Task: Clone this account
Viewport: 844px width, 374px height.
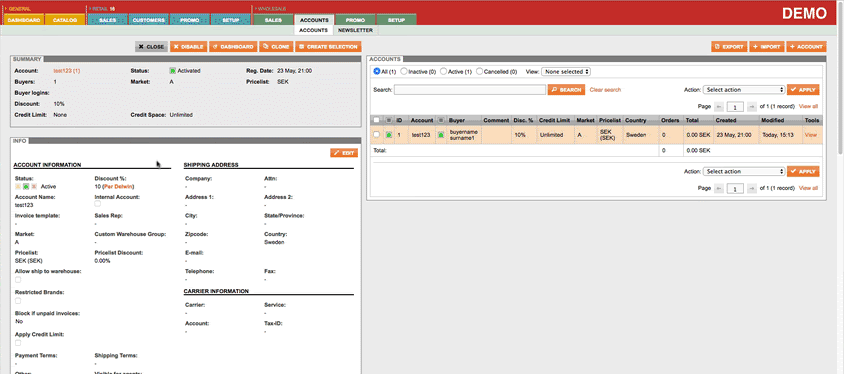Action: point(276,47)
